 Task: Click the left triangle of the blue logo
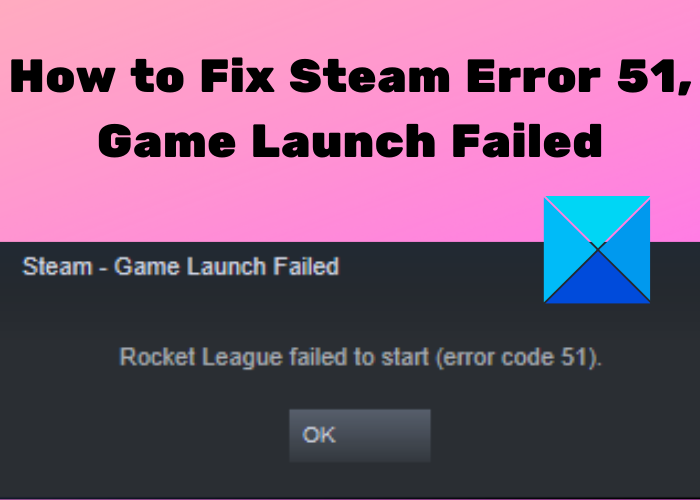pyautogui.click(x=563, y=250)
